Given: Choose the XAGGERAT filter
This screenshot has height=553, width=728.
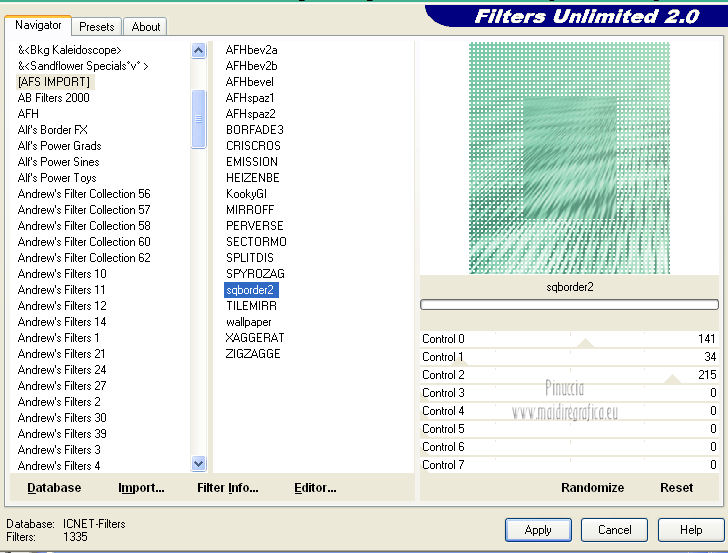Looking at the screenshot, I should 255,338.
